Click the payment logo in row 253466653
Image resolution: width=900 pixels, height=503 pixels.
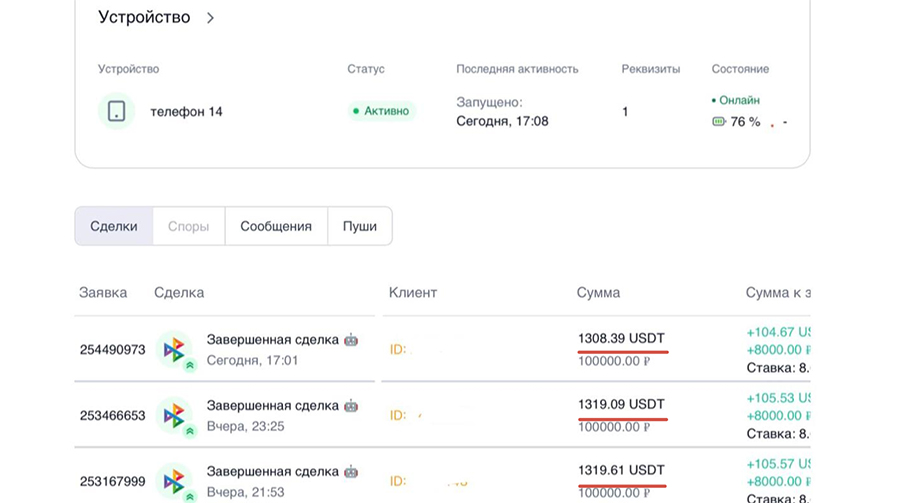coord(174,415)
